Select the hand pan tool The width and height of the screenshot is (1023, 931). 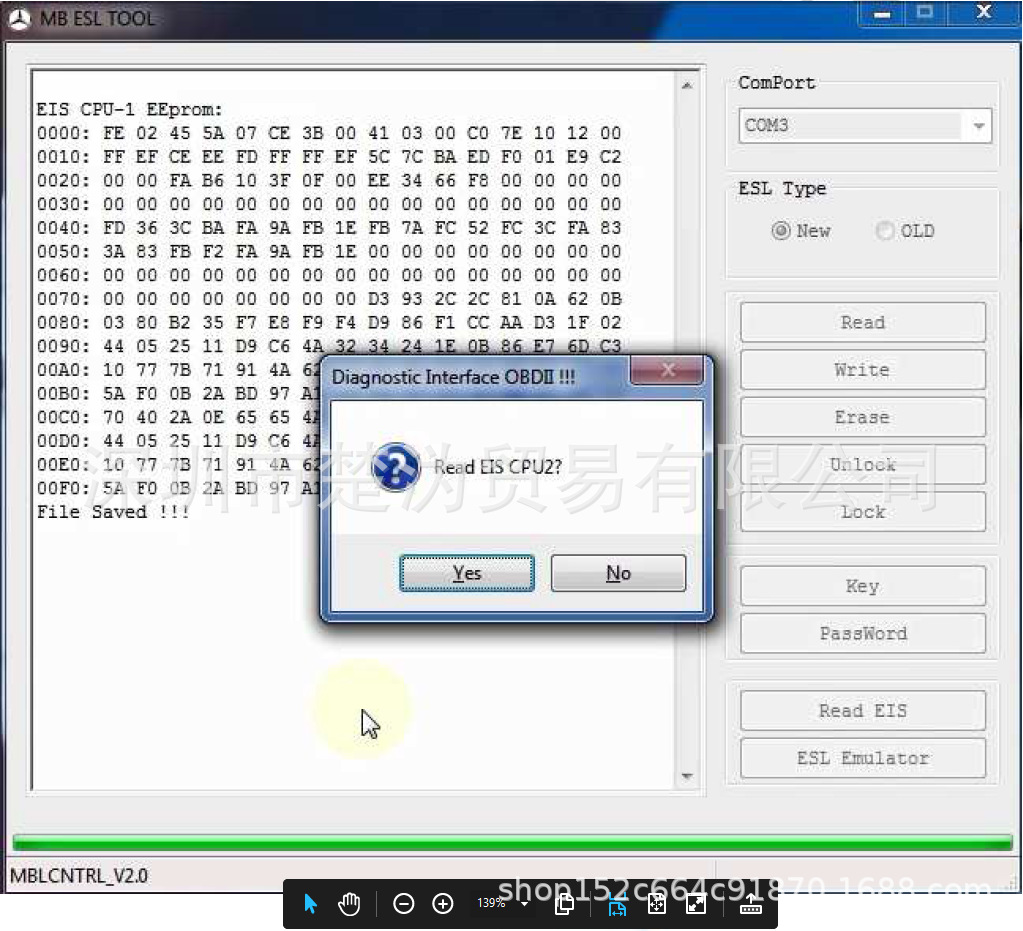349,904
